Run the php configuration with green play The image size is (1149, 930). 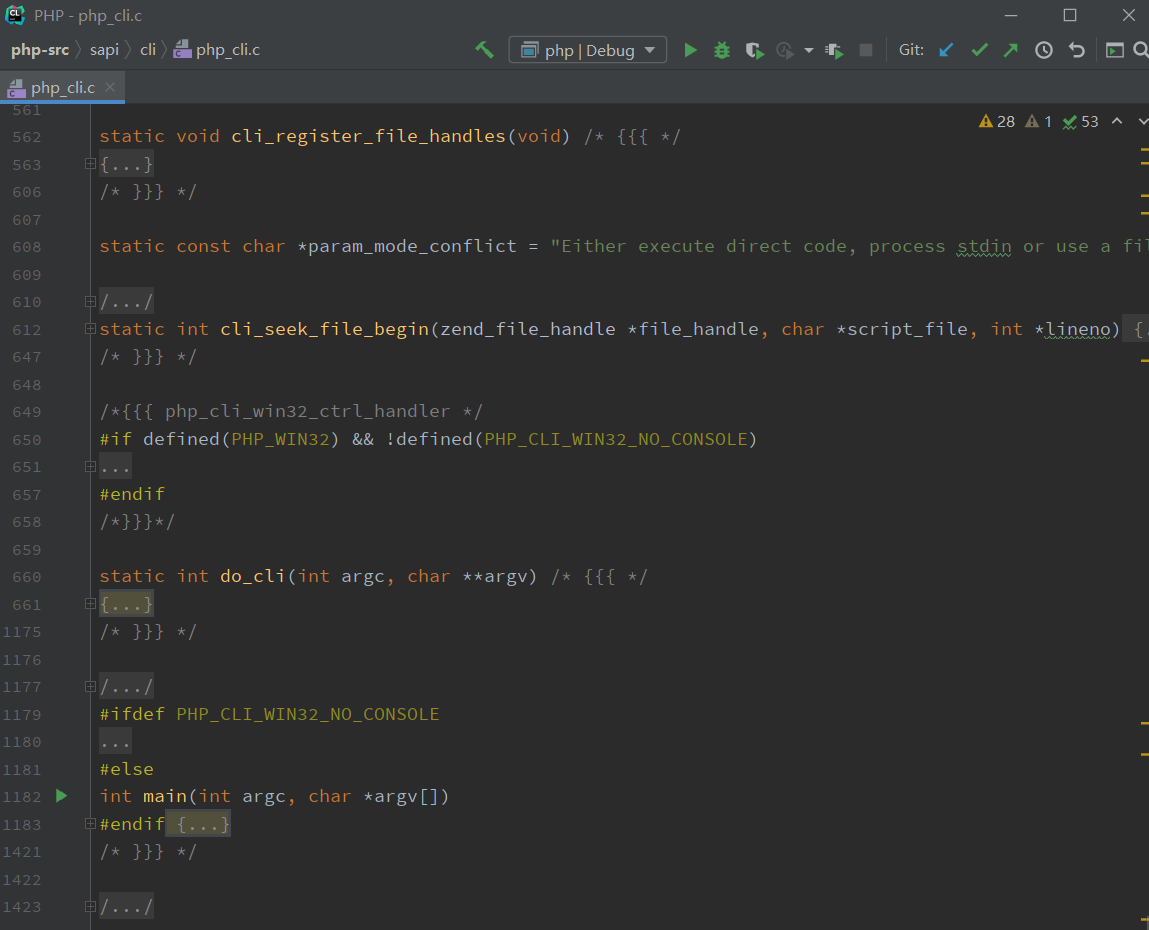pyautogui.click(x=690, y=50)
